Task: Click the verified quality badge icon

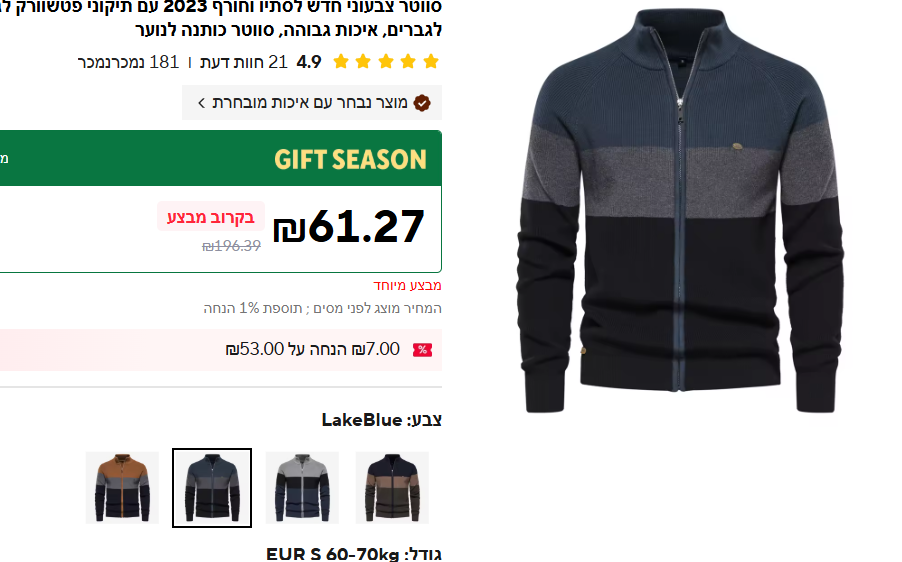Action: pos(422,103)
